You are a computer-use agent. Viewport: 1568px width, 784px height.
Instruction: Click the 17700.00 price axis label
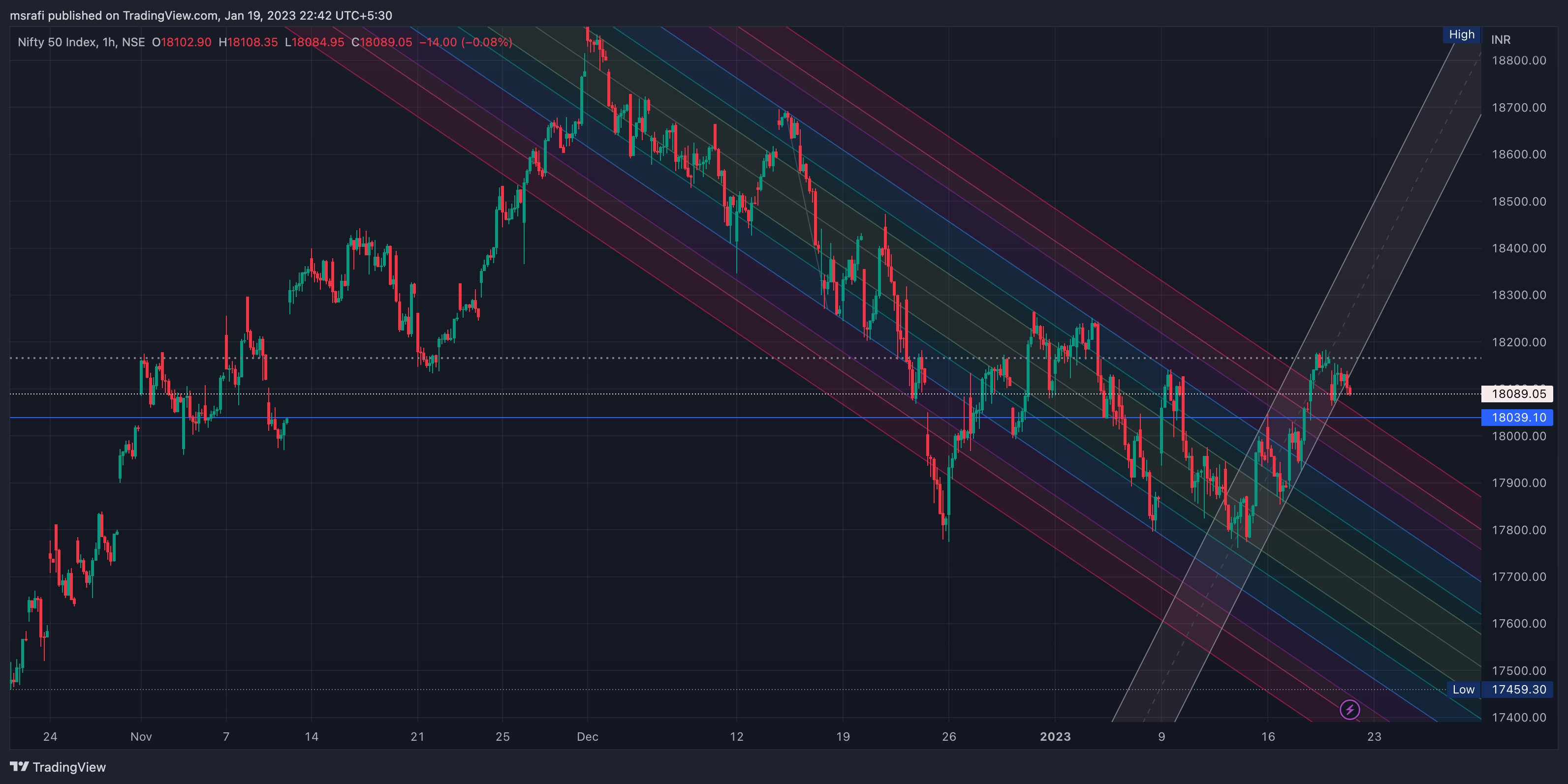pos(1518,576)
